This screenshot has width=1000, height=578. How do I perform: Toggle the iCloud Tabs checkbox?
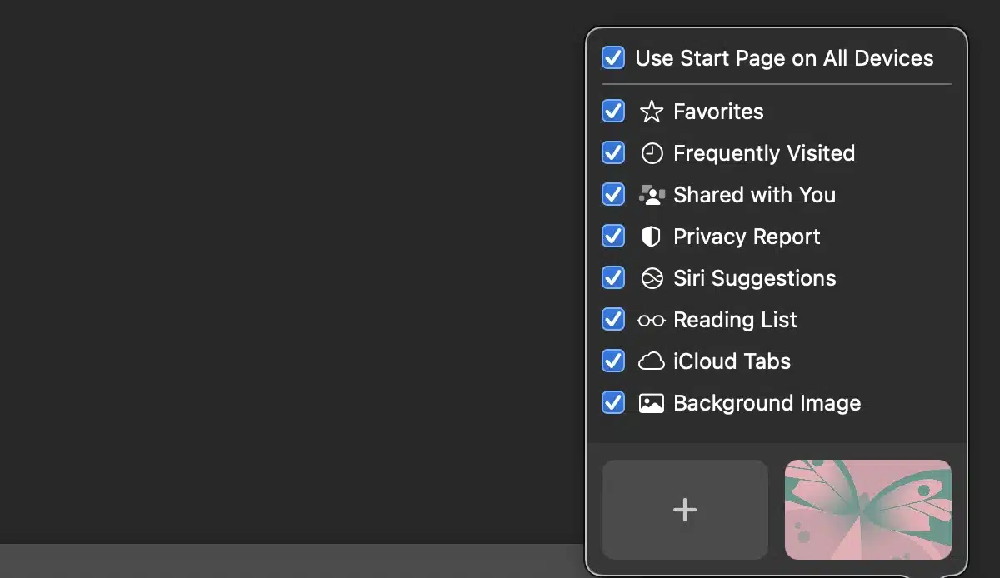614,361
